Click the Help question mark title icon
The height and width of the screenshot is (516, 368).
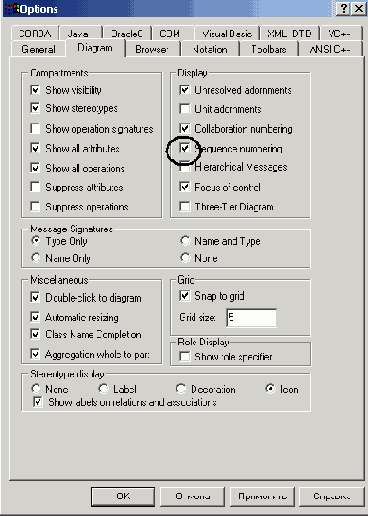(343, 8)
